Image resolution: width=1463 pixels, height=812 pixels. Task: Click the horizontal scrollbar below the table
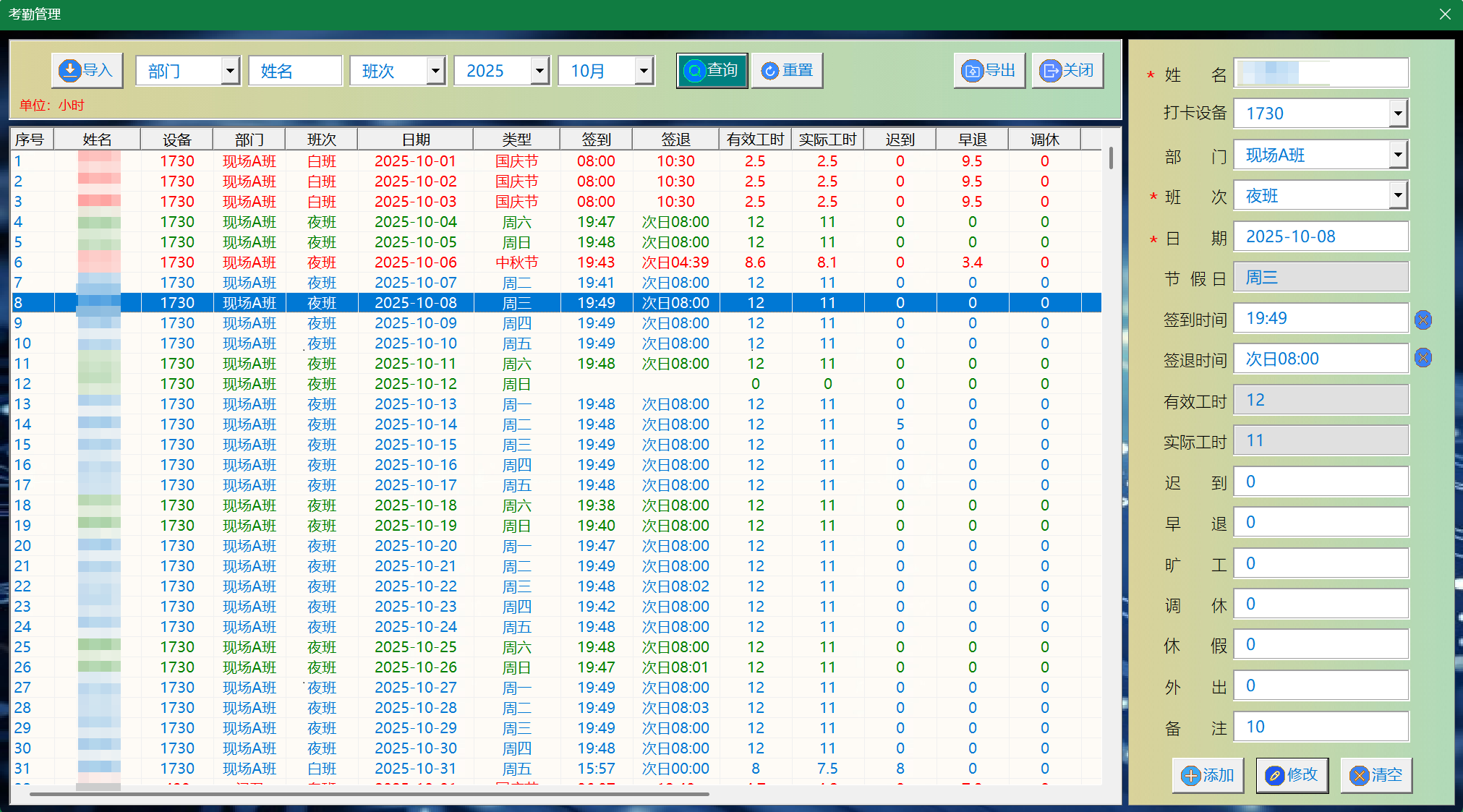coord(369,794)
